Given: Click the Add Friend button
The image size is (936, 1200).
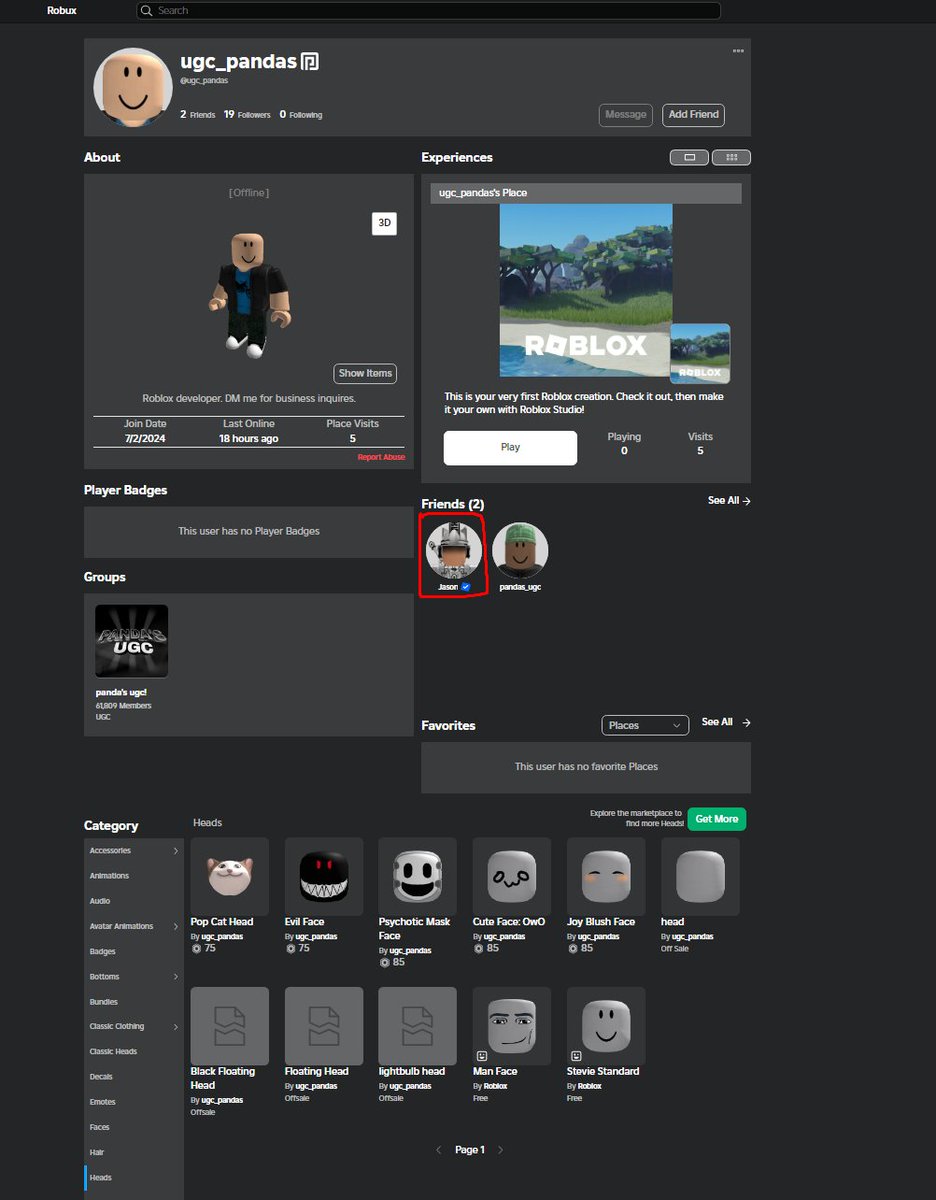Looking at the screenshot, I should 693,115.
